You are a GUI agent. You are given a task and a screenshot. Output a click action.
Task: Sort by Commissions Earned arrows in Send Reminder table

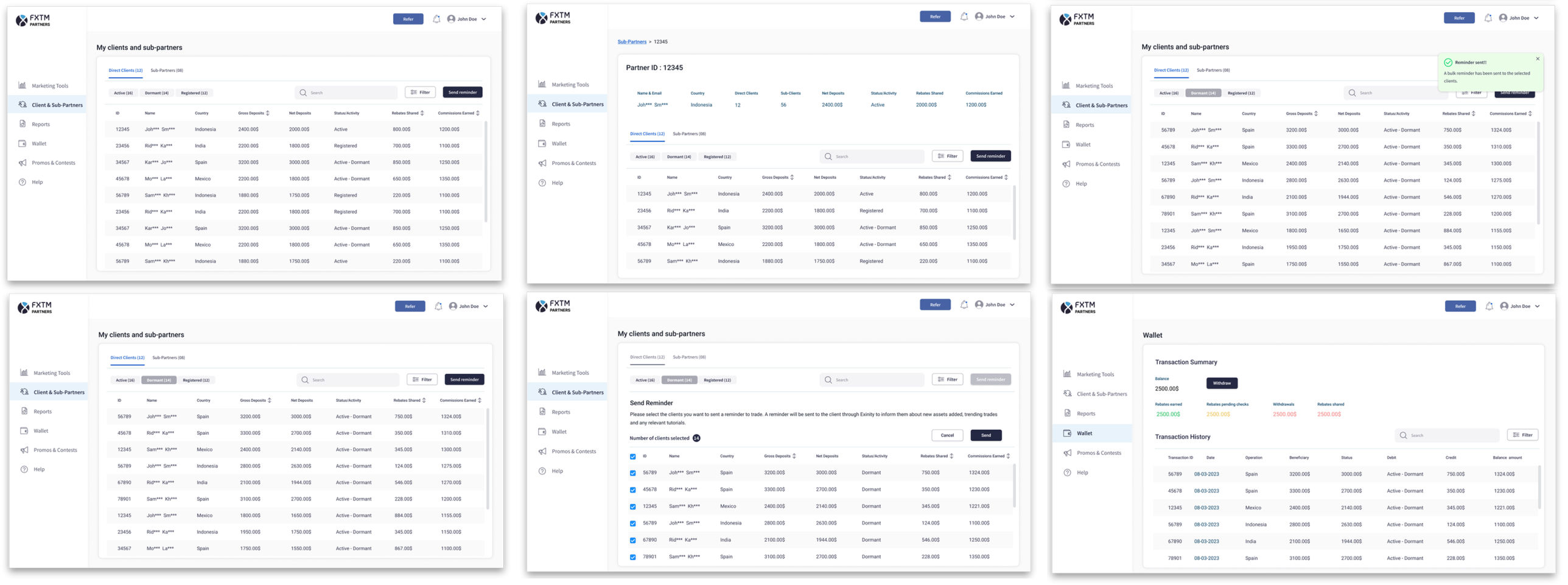[1008, 456]
